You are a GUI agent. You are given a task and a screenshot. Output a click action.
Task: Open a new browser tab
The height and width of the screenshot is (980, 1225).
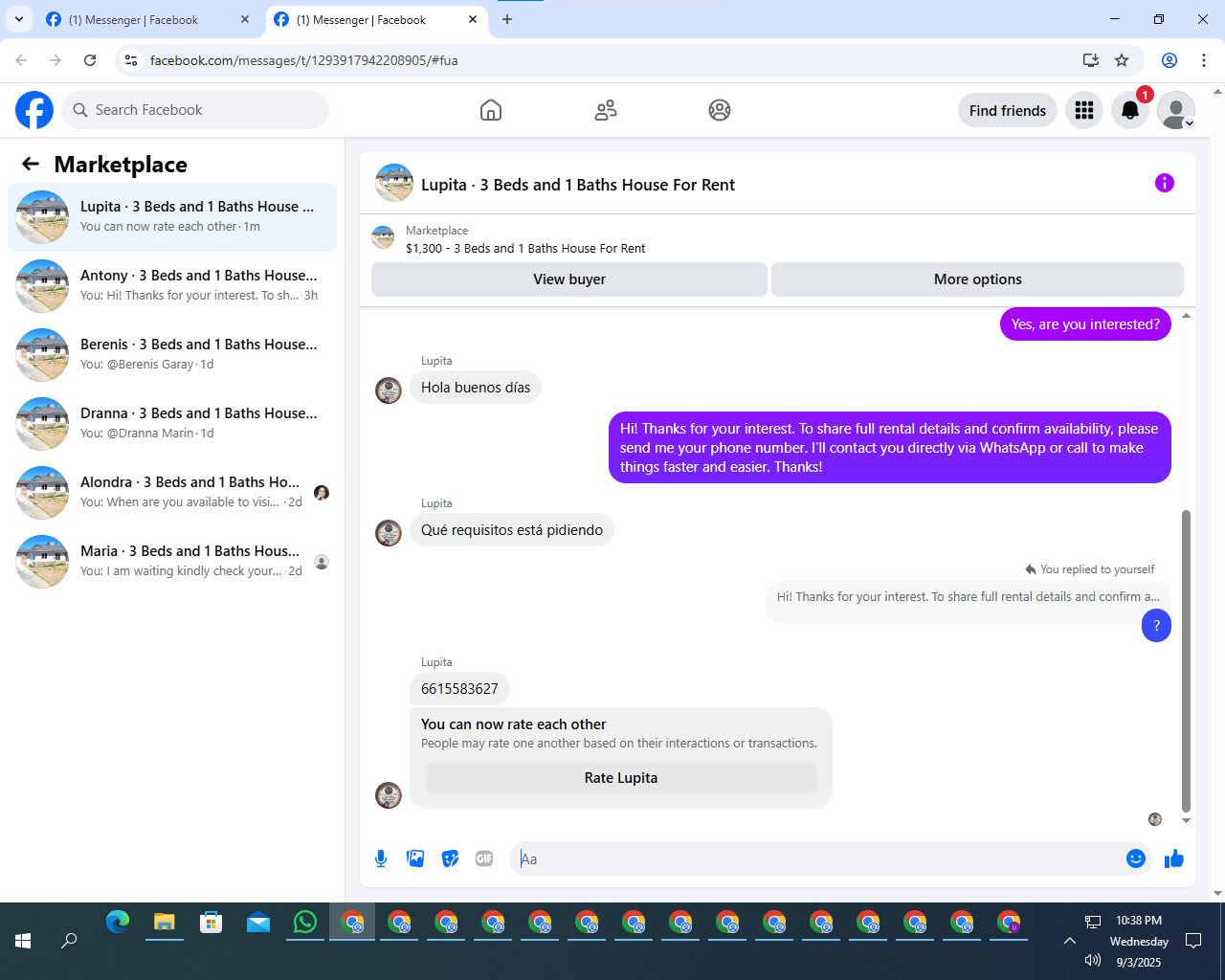click(x=507, y=19)
